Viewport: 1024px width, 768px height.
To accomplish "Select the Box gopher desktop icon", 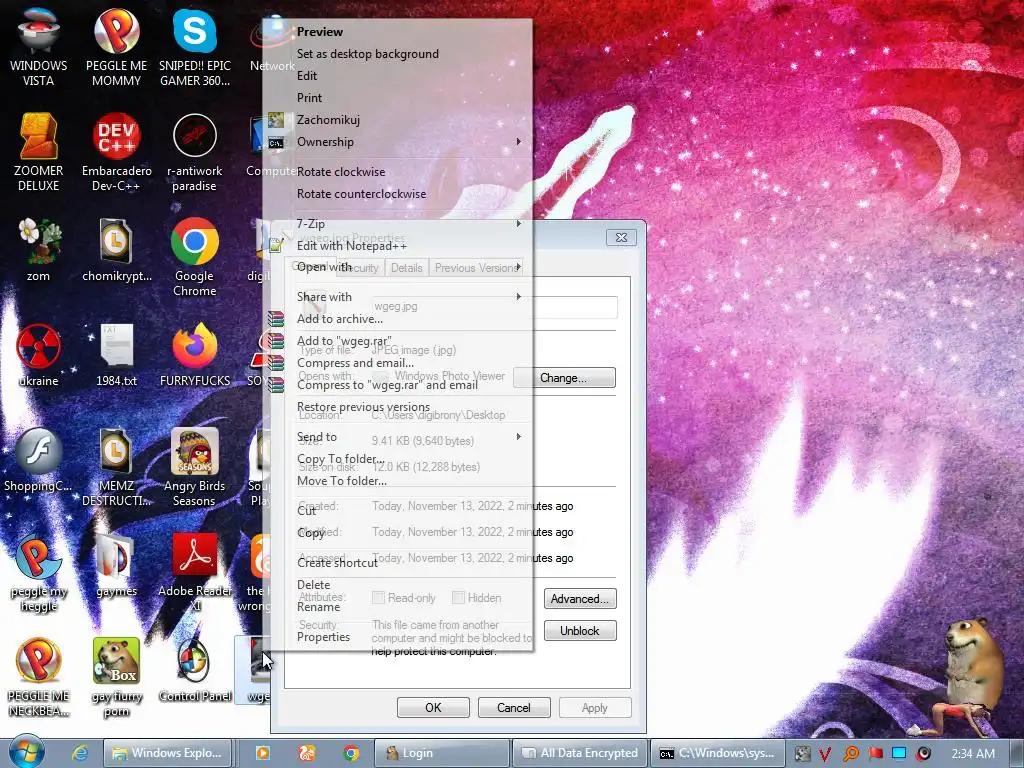I will coord(116,677).
